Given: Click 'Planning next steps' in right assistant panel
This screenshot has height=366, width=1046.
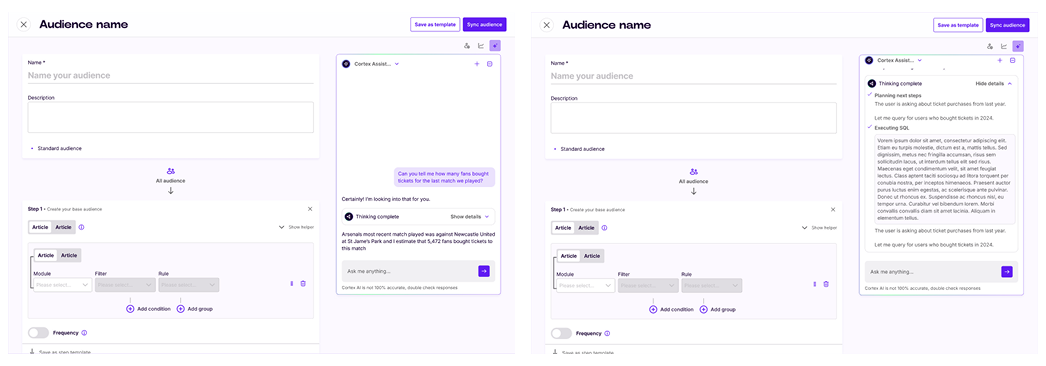Looking at the screenshot, I should [898, 95].
